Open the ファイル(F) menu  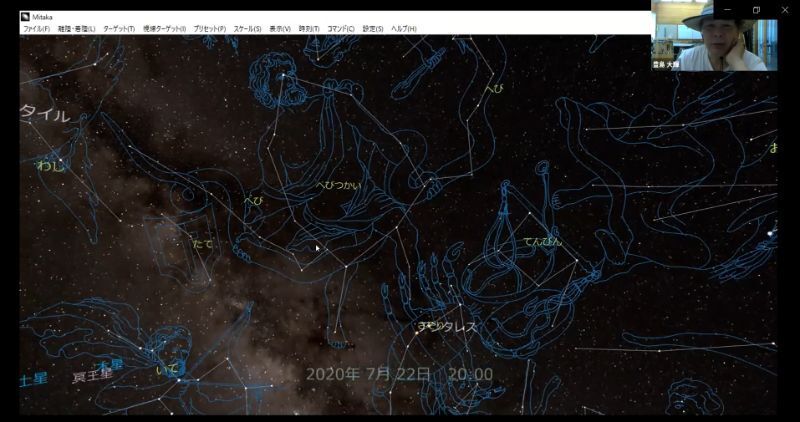click(x=36, y=29)
